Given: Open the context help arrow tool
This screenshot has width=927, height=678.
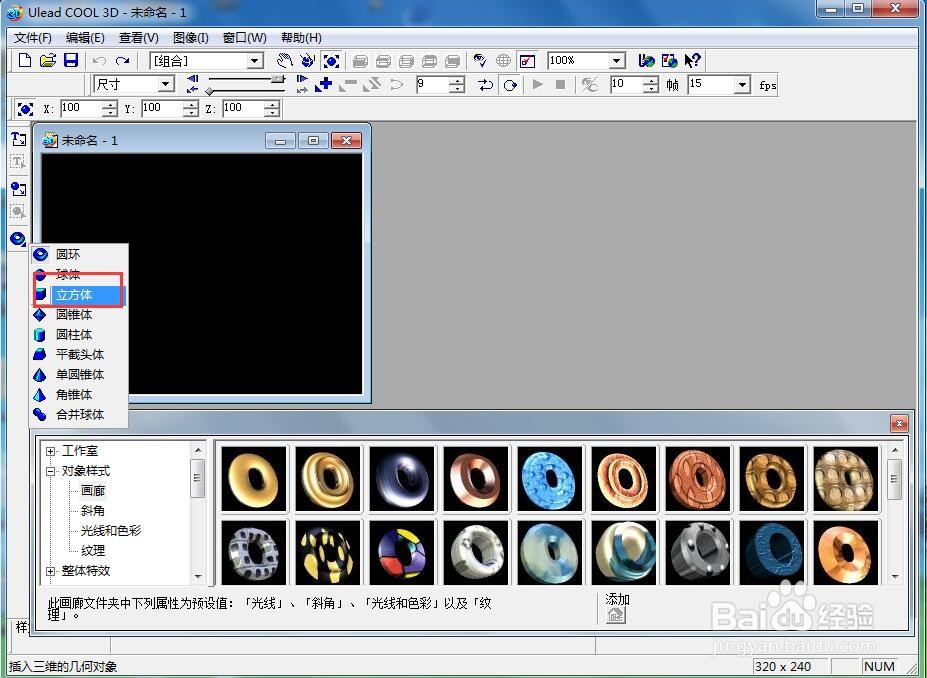Looking at the screenshot, I should (692, 60).
